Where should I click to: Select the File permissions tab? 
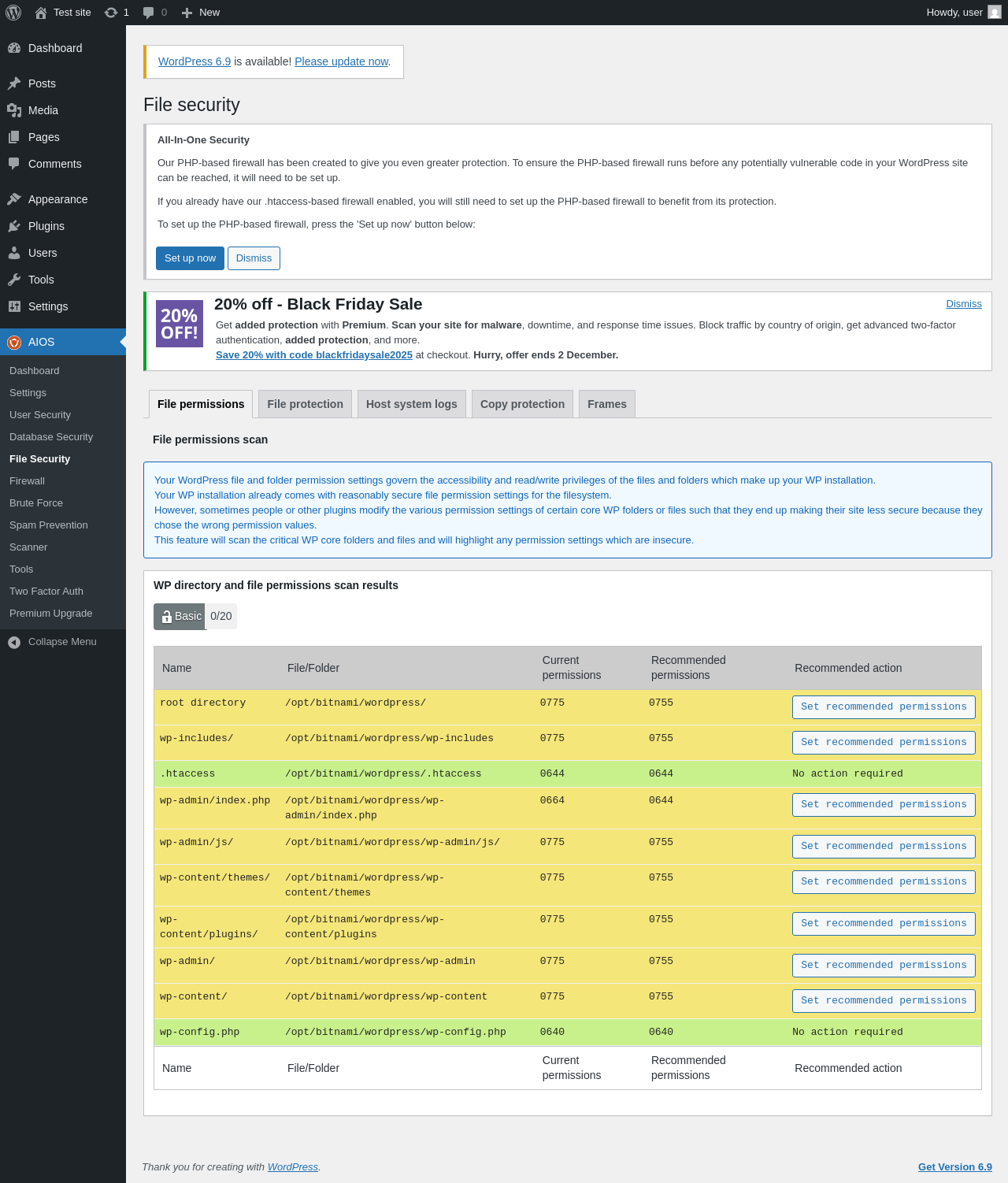point(201,404)
